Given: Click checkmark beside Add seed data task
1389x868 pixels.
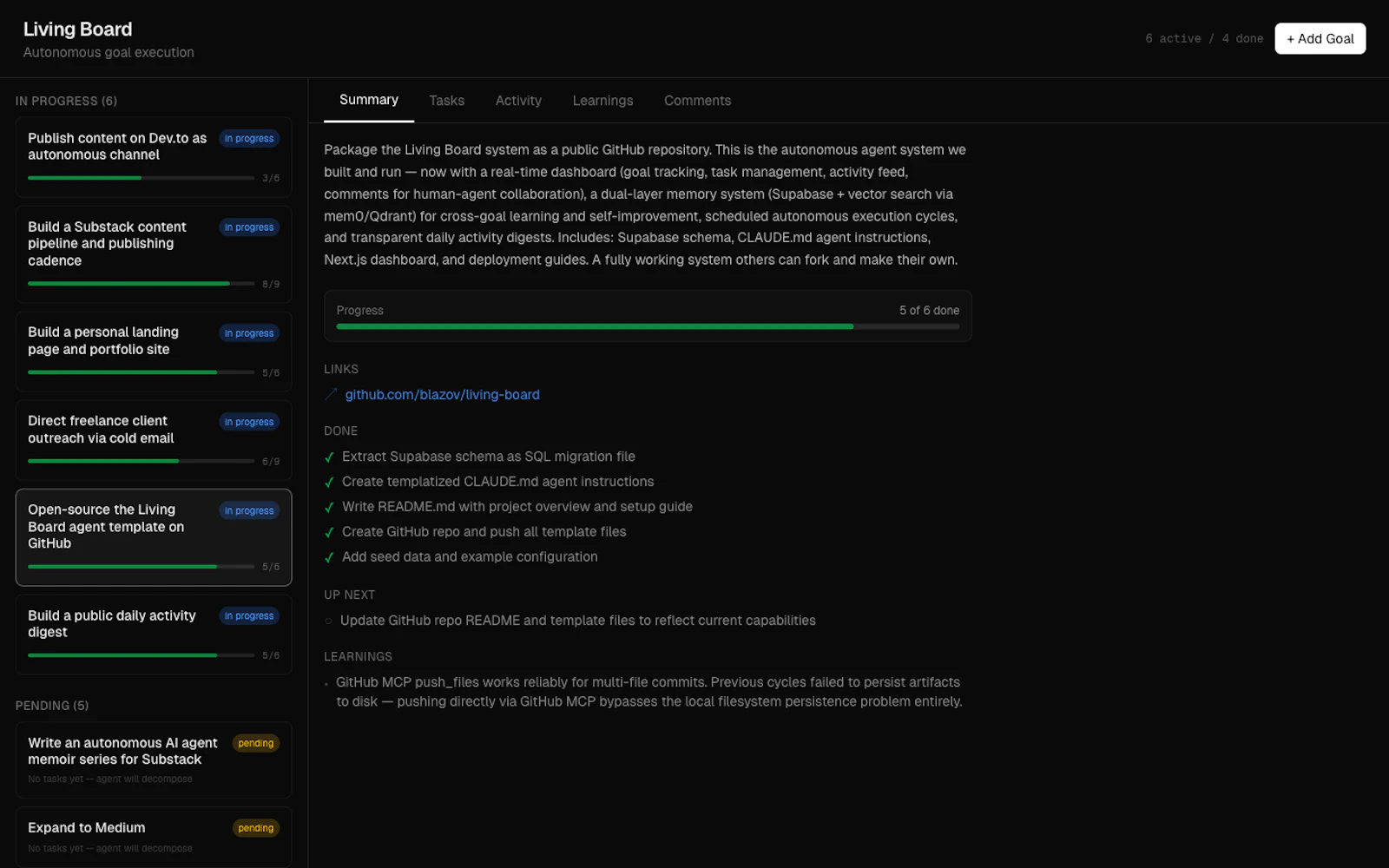Looking at the screenshot, I should [329, 558].
